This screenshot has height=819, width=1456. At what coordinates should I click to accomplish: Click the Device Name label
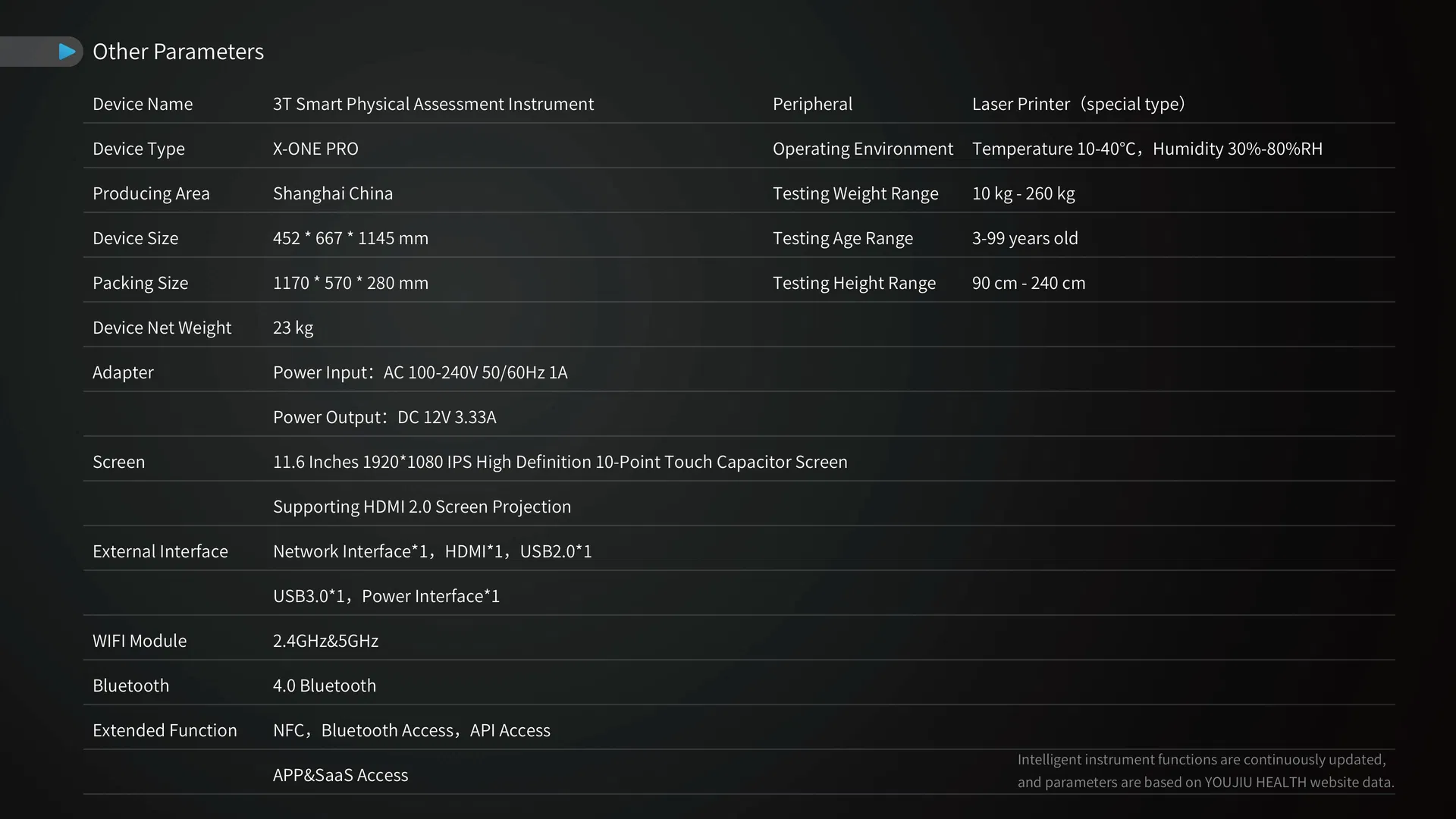pos(143,104)
